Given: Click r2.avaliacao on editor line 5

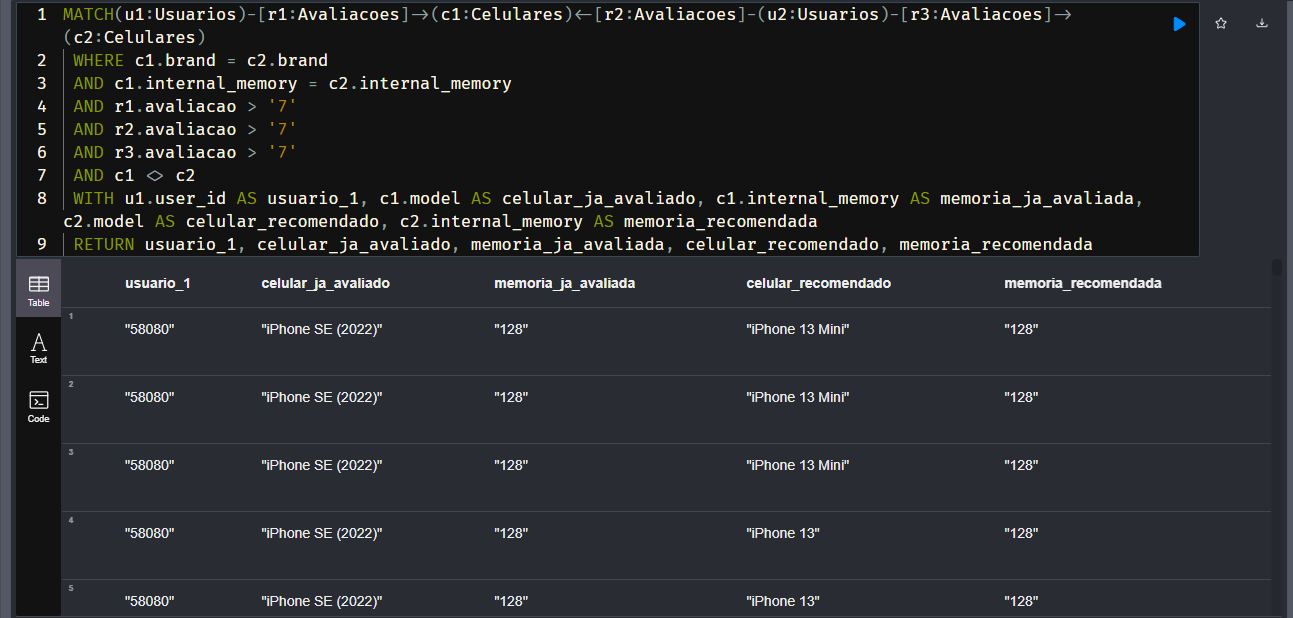Looking at the screenshot, I should (175, 130).
